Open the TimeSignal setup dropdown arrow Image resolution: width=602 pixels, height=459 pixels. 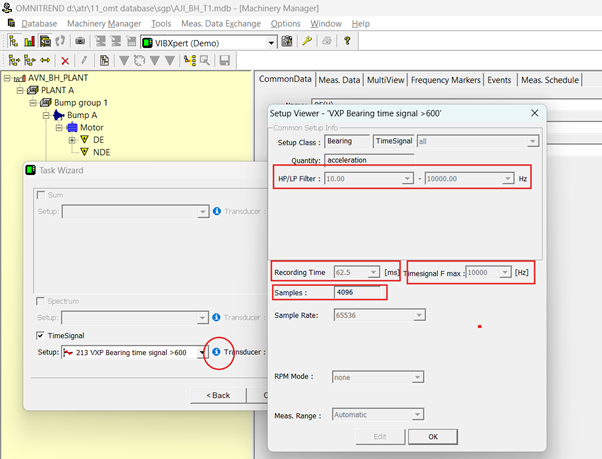click(202, 352)
